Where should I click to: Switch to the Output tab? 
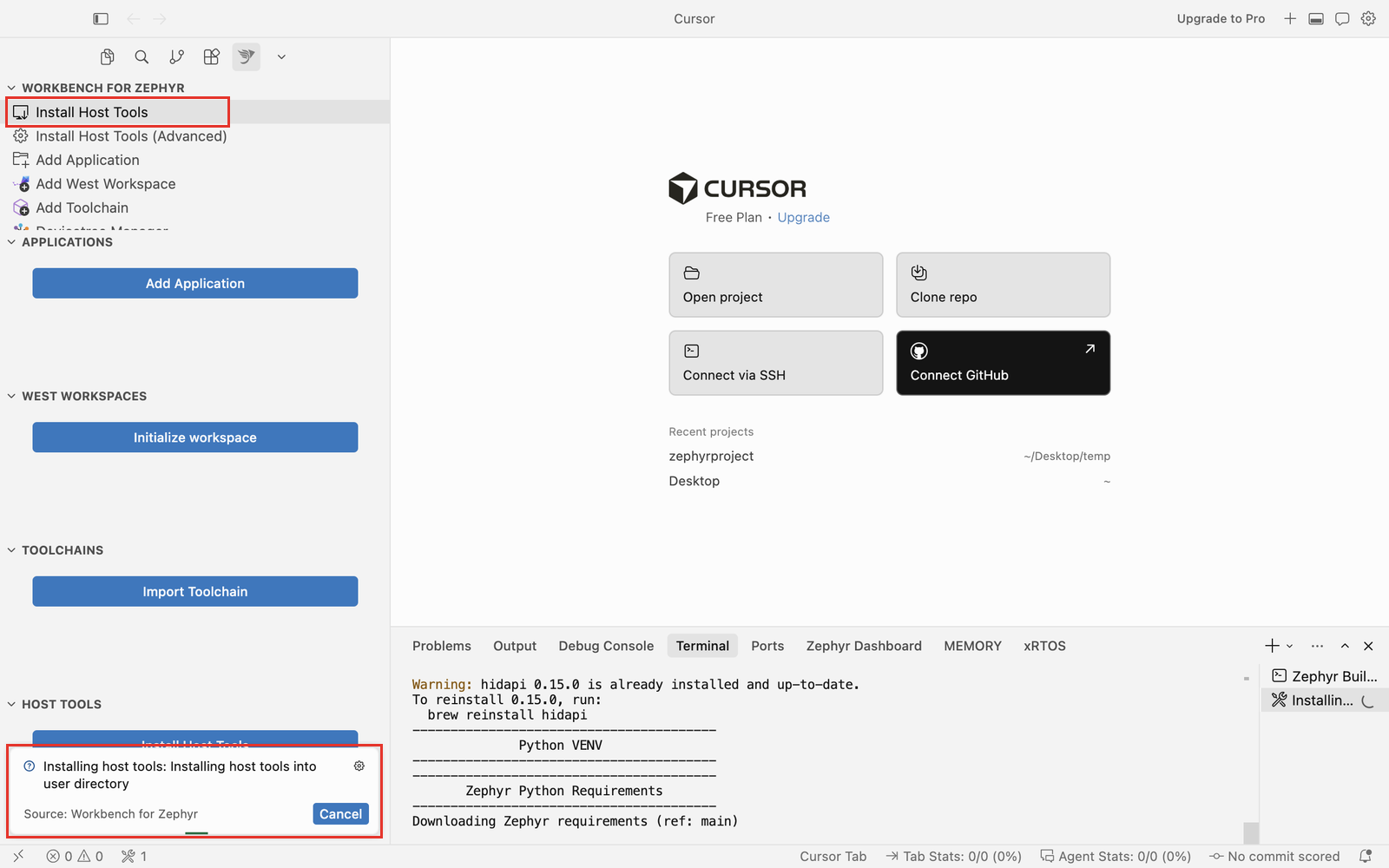515,646
